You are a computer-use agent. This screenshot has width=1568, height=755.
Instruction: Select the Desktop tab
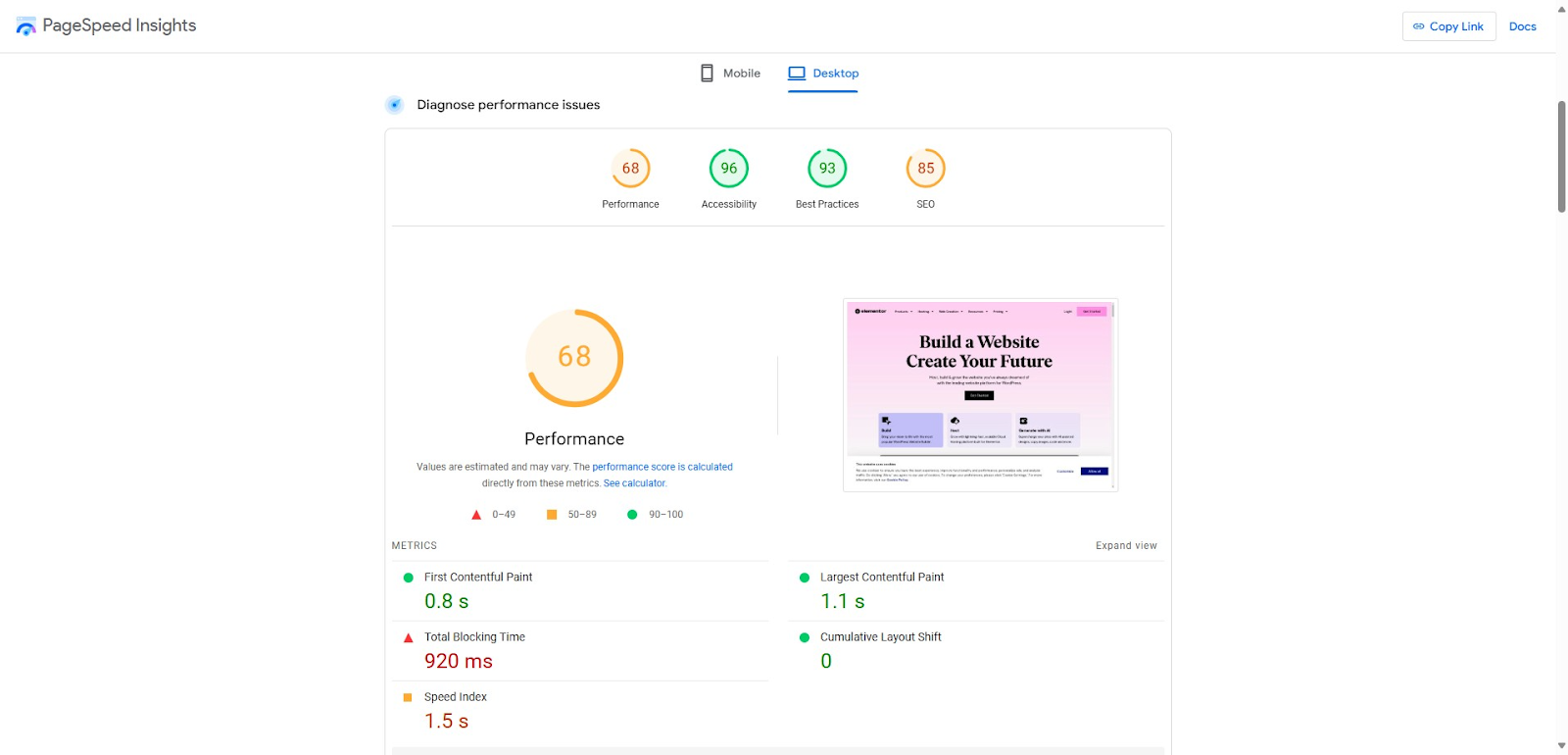pyautogui.click(x=823, y=74)
